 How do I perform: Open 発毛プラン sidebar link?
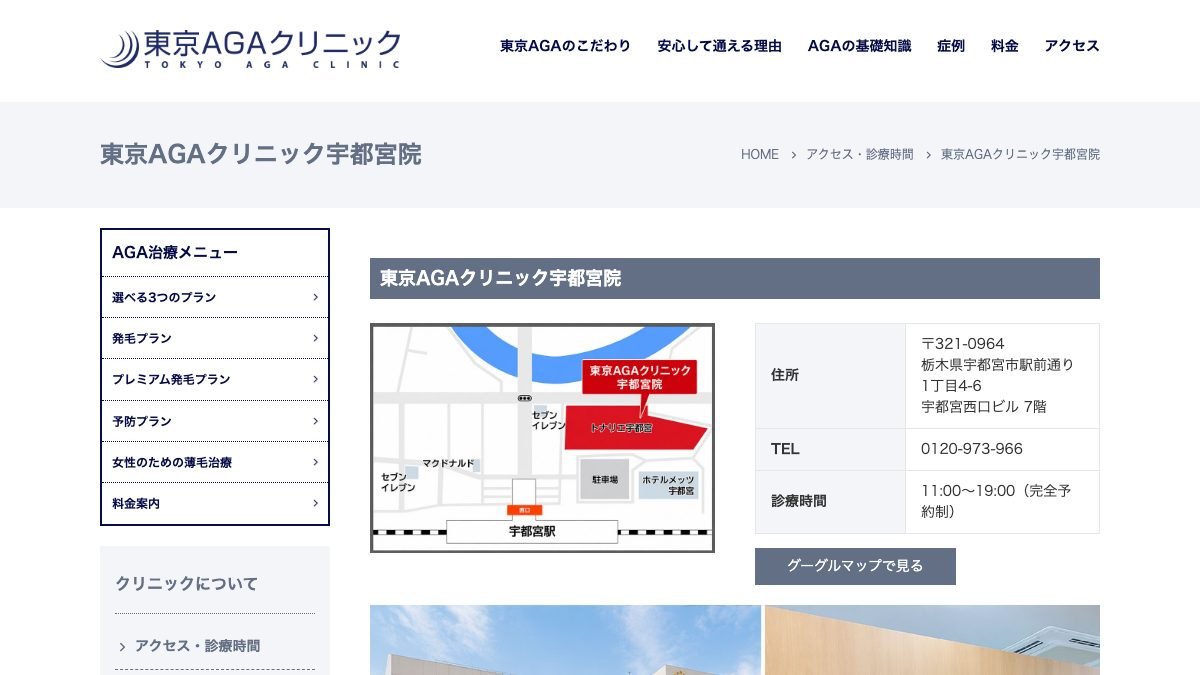(x=215, y=338)
